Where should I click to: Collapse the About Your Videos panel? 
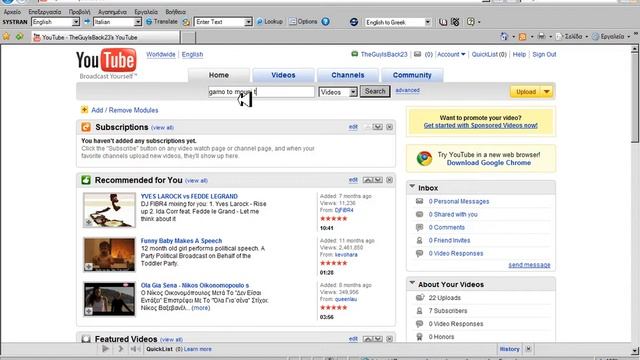tap(412, 283)
